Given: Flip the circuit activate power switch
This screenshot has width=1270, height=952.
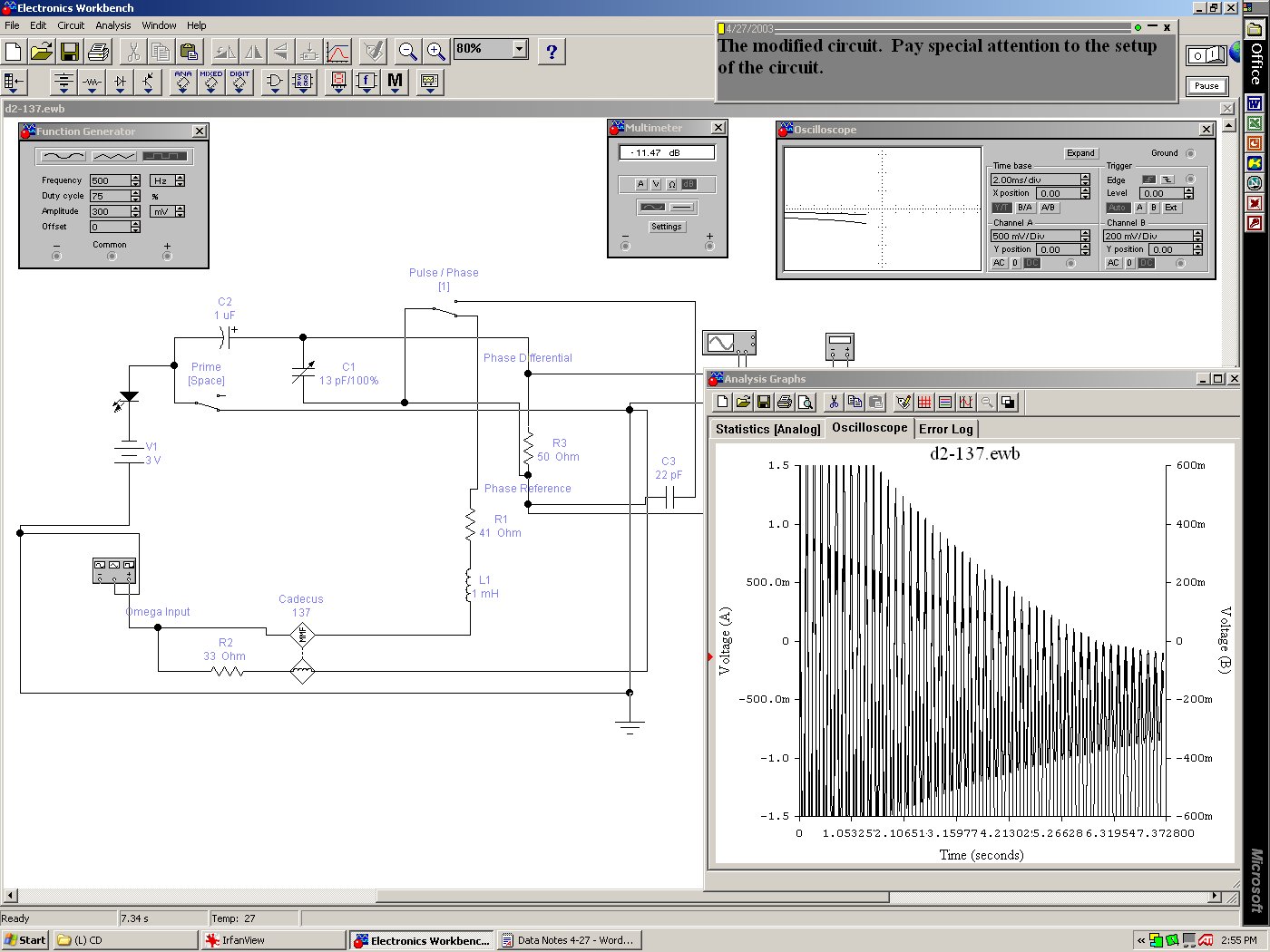Looking at the screenshot, I should (x=1206, y=56).
